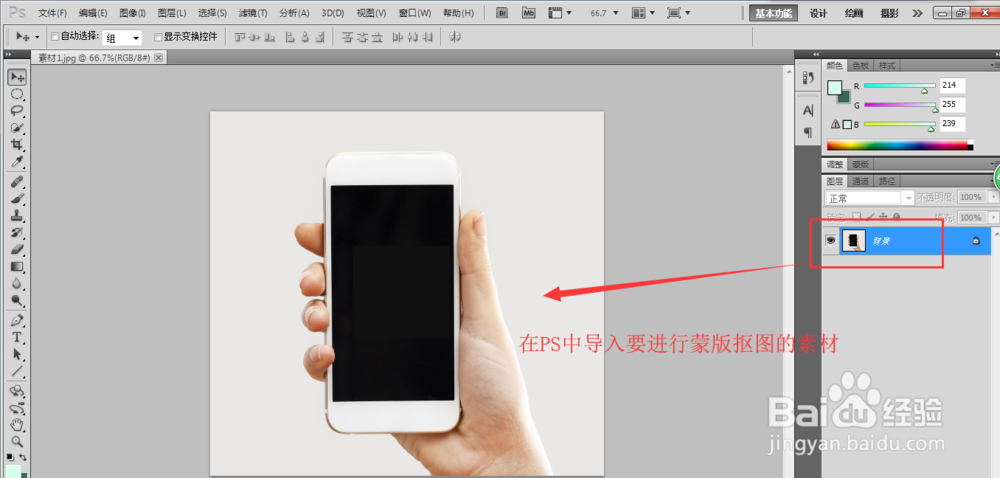Select the Eyedropper tool

(17, 163)
